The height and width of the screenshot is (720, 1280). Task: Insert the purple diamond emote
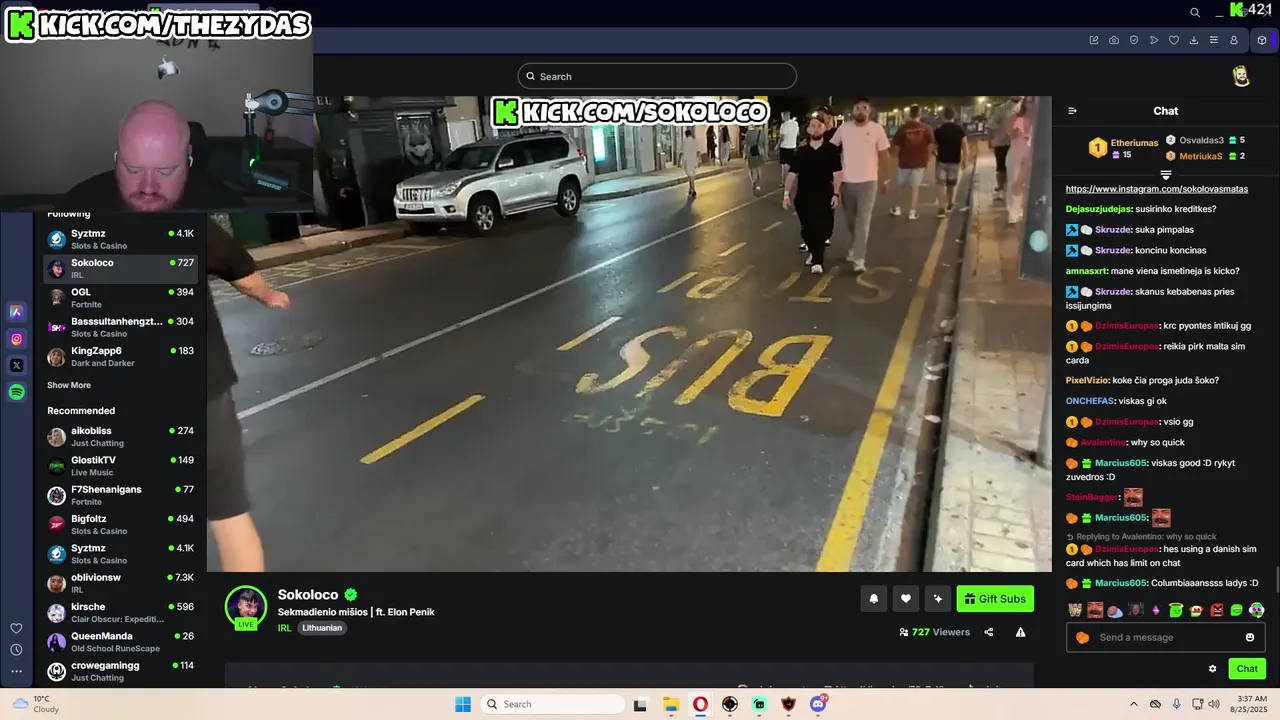click(1156, 610)
